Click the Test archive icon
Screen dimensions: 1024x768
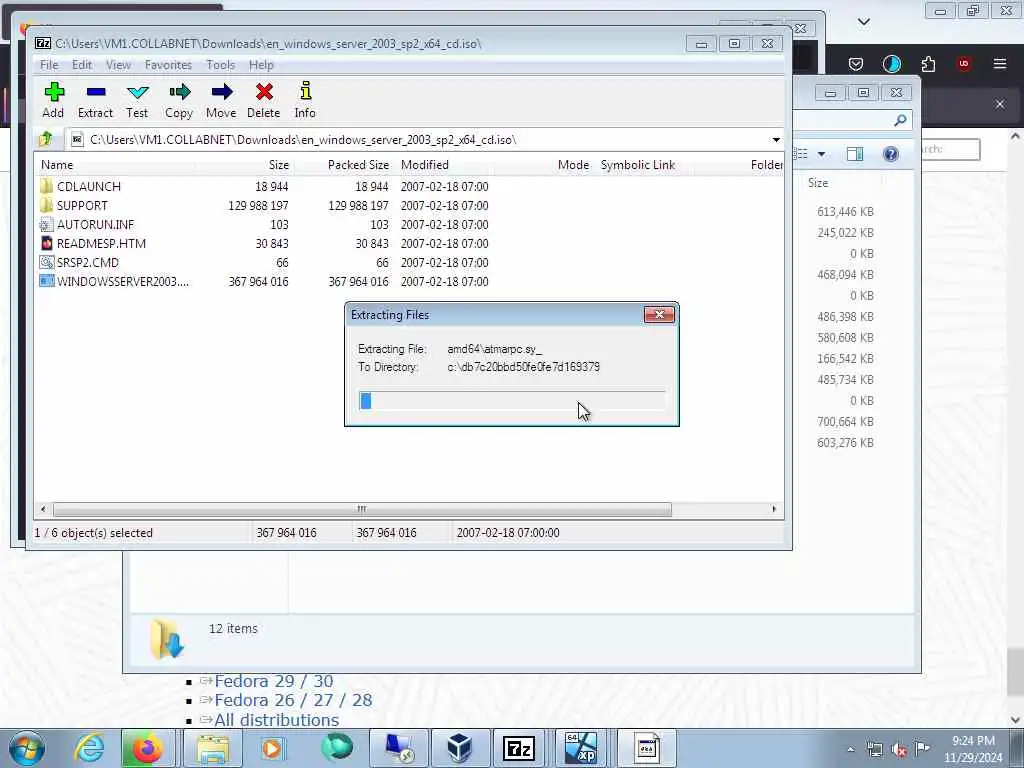point(137,100)
